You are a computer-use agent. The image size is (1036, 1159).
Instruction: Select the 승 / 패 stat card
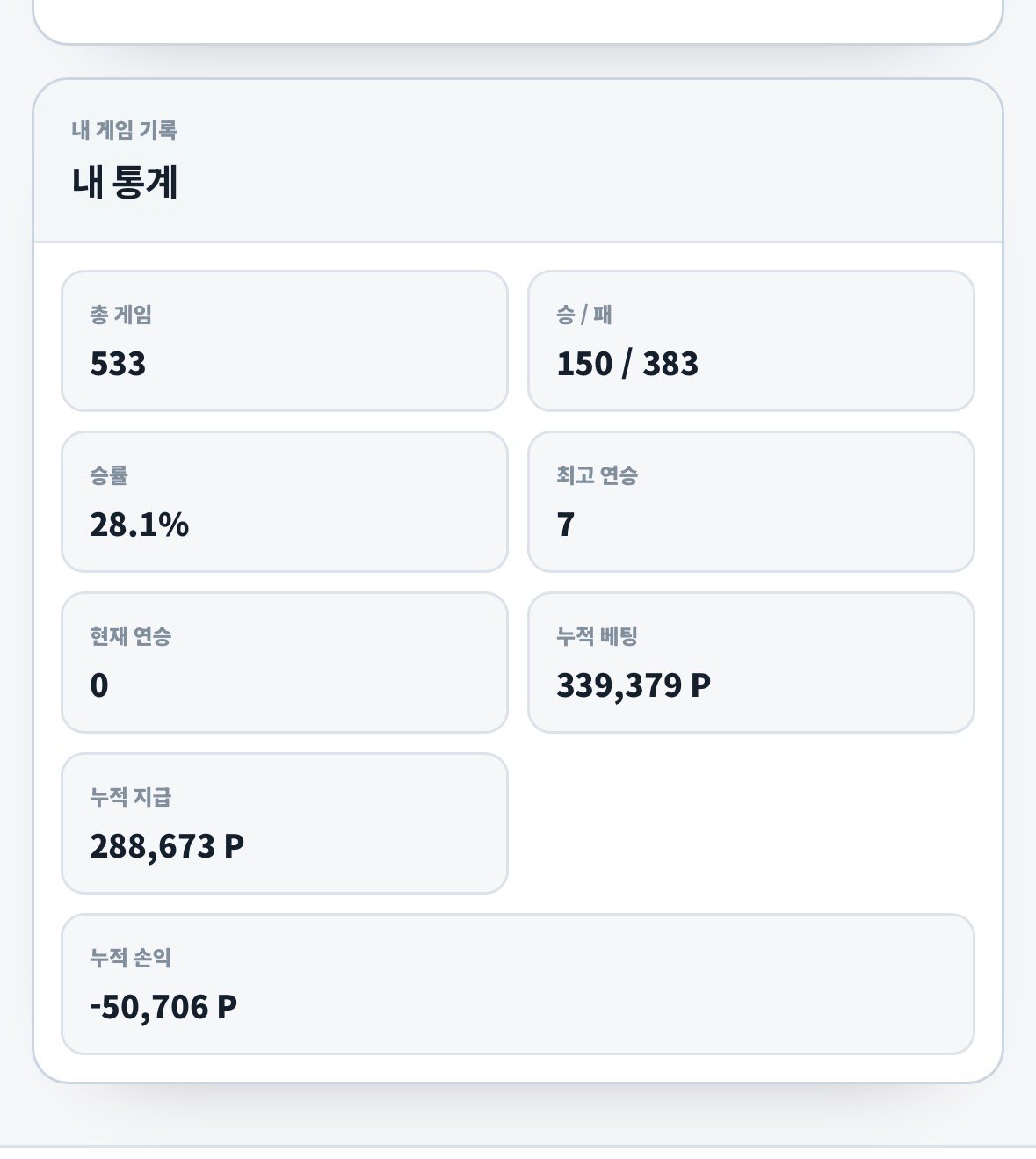coord(751,341)
